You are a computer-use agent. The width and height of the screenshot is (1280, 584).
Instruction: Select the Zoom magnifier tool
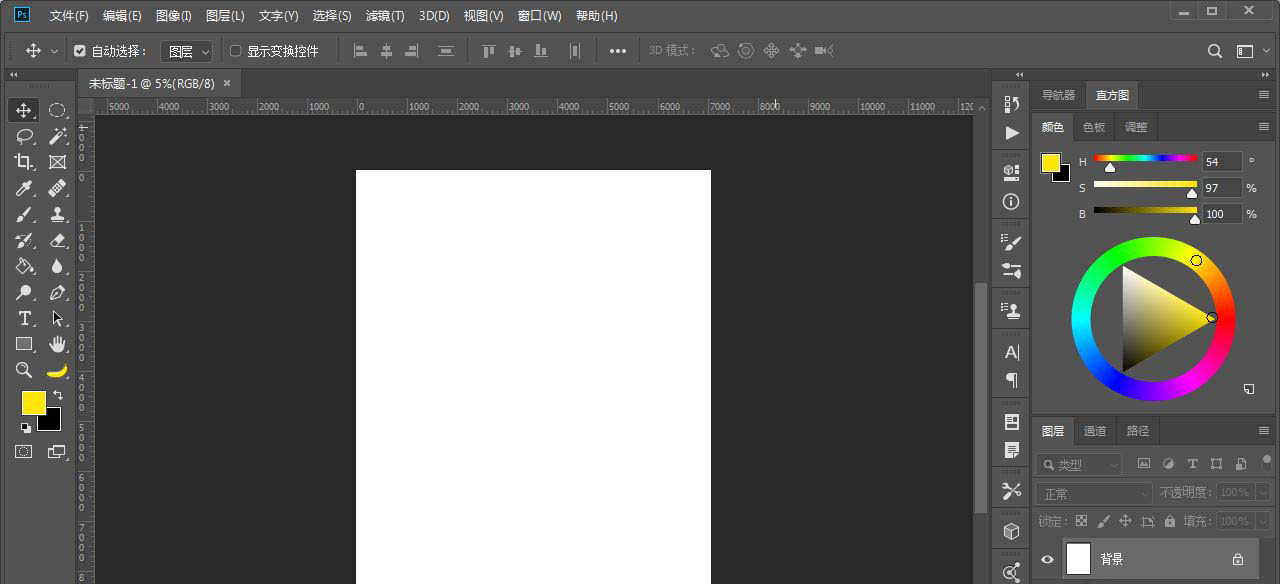pos(24,370)
